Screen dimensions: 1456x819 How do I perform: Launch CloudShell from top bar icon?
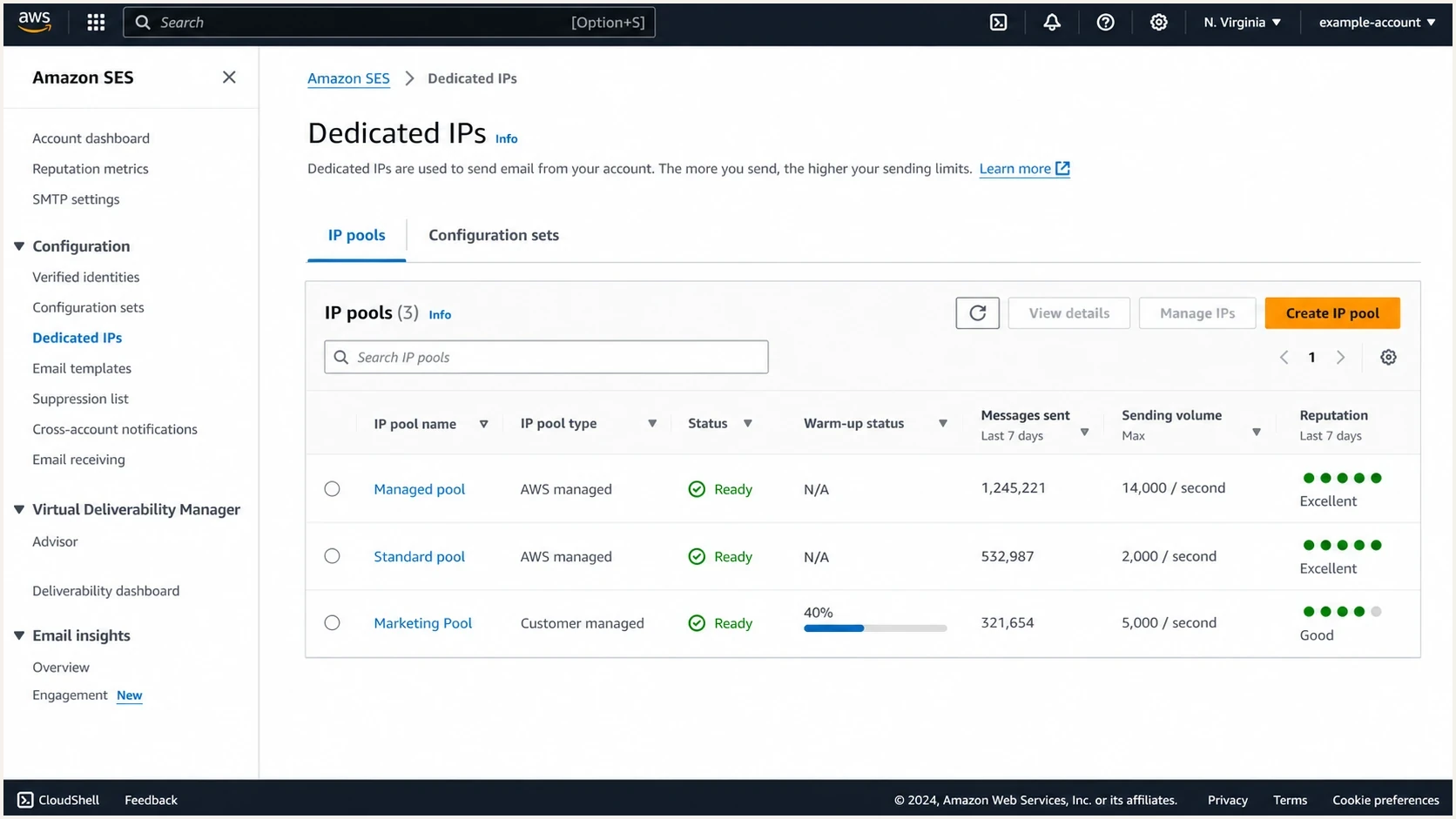click(x=999, y=23)
